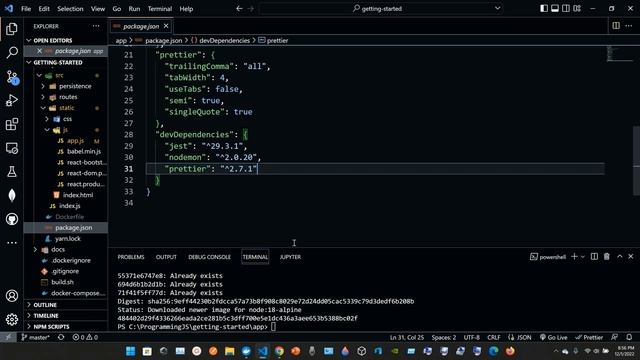Open command center dropdown chevron
The image size is (640, 360).
498,8
